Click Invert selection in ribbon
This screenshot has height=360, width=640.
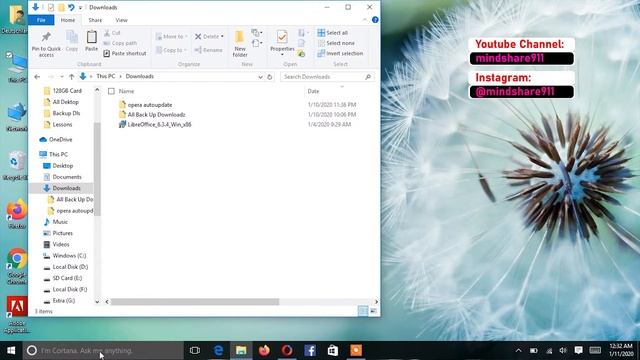[x=340, y=53]
